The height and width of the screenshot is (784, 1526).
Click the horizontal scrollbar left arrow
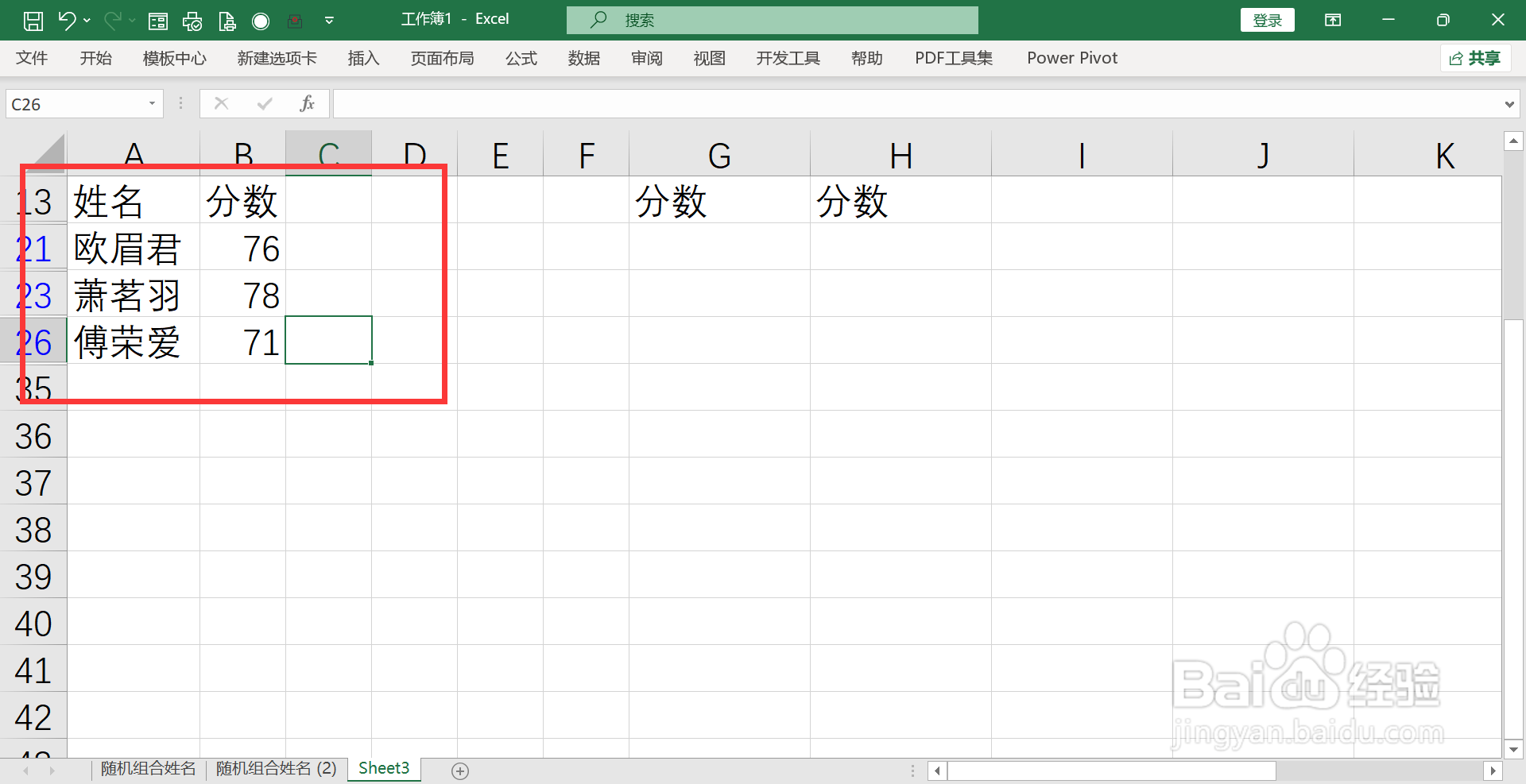point(938,770)
